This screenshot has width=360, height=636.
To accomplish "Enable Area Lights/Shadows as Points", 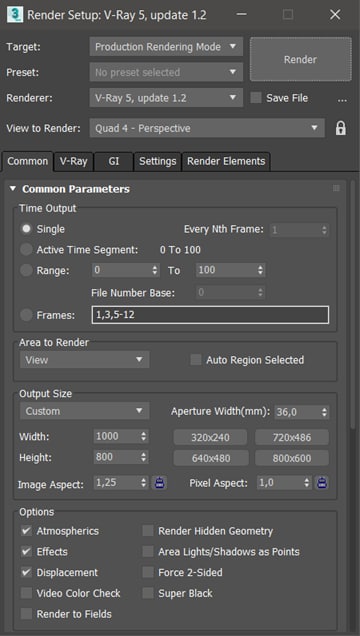I will pos(148,552).
